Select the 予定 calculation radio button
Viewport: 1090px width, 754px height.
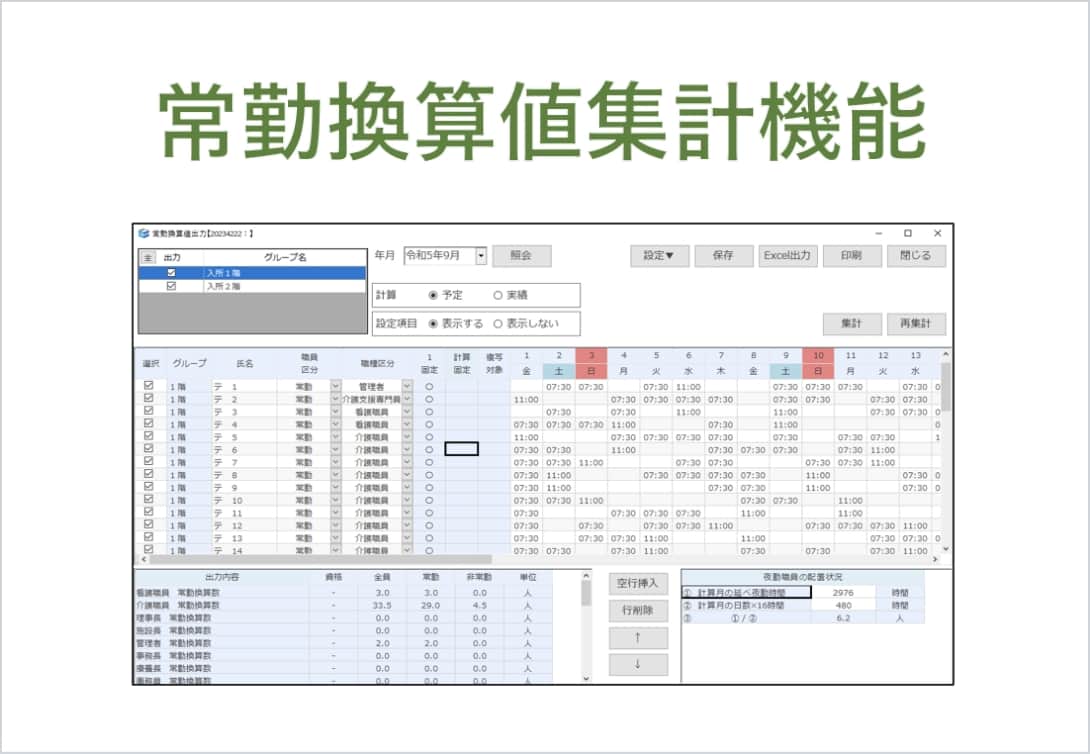(x=433, y=295)
